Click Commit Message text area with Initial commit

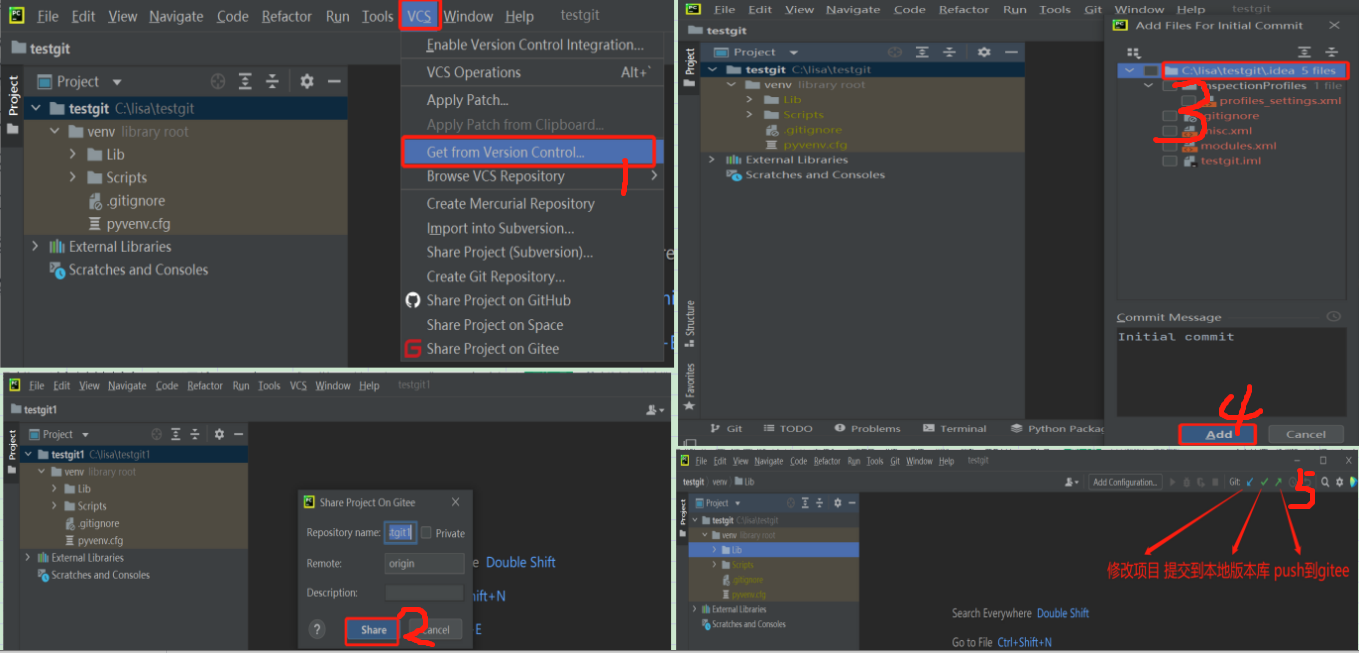point(1229,371)
